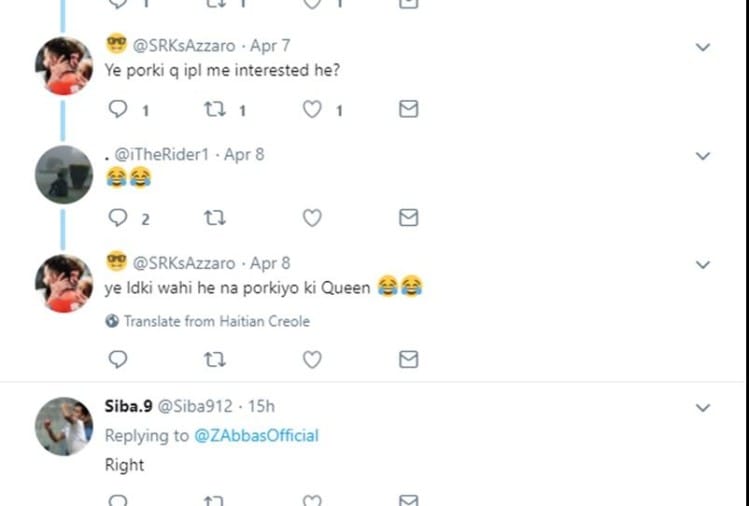Like the 'porkiyo ki Queen' tweet
This screenshot has height=506, width=749.
coord(312,359)
